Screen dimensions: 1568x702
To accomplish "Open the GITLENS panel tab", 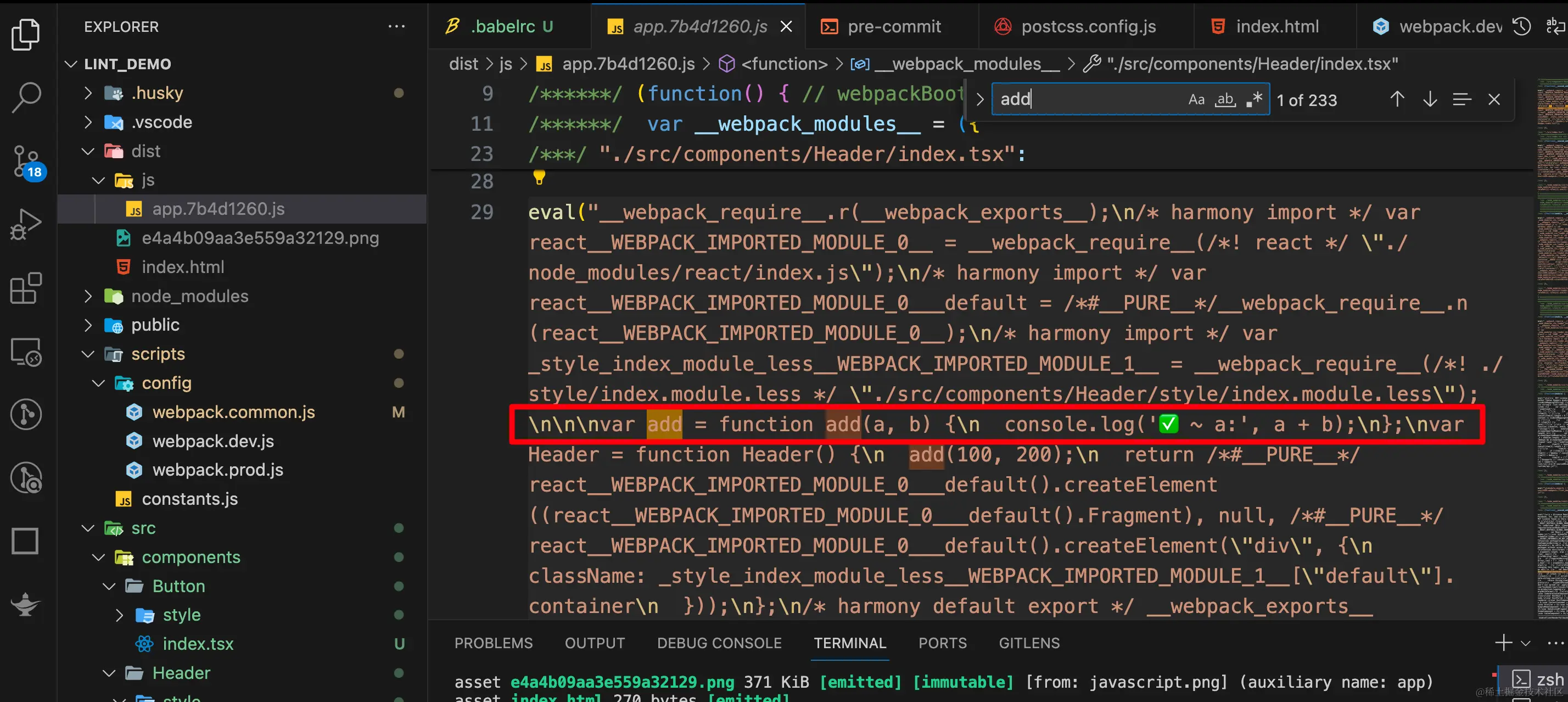I will coord(1029,643).
